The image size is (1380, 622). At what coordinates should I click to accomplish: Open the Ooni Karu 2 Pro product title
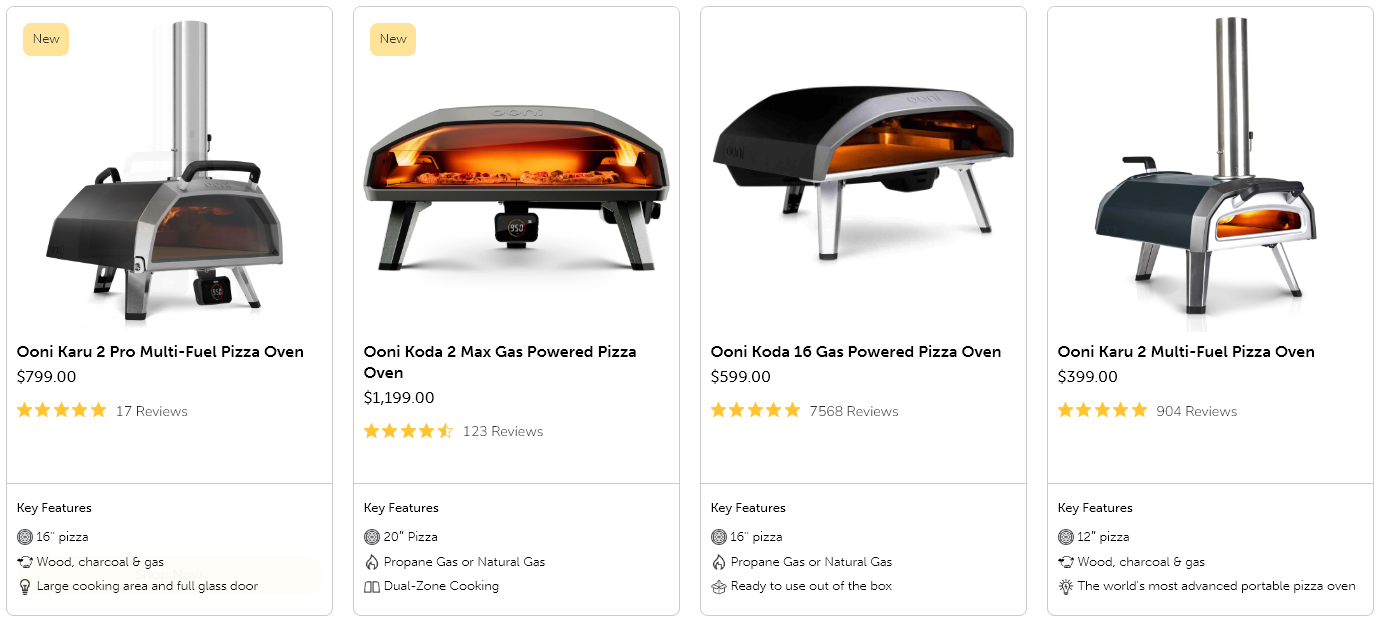click(x=160, y=352)
